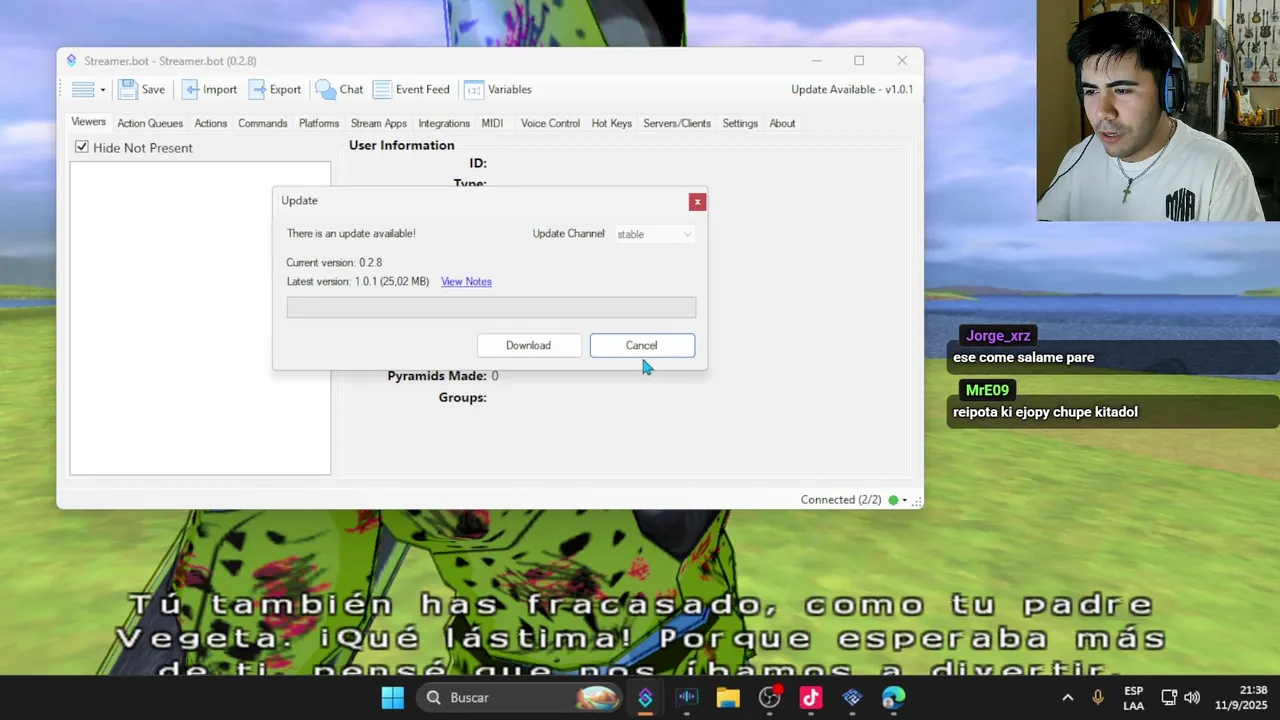Select the Viewers tab

click(x=88, y=122)
